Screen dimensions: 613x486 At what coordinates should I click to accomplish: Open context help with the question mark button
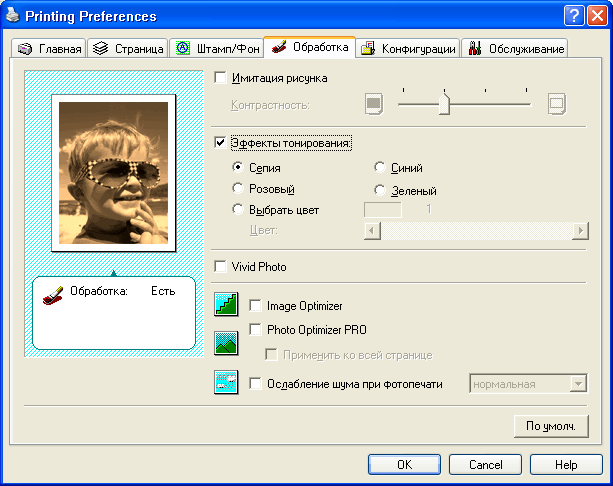click(x=573, y=16)
